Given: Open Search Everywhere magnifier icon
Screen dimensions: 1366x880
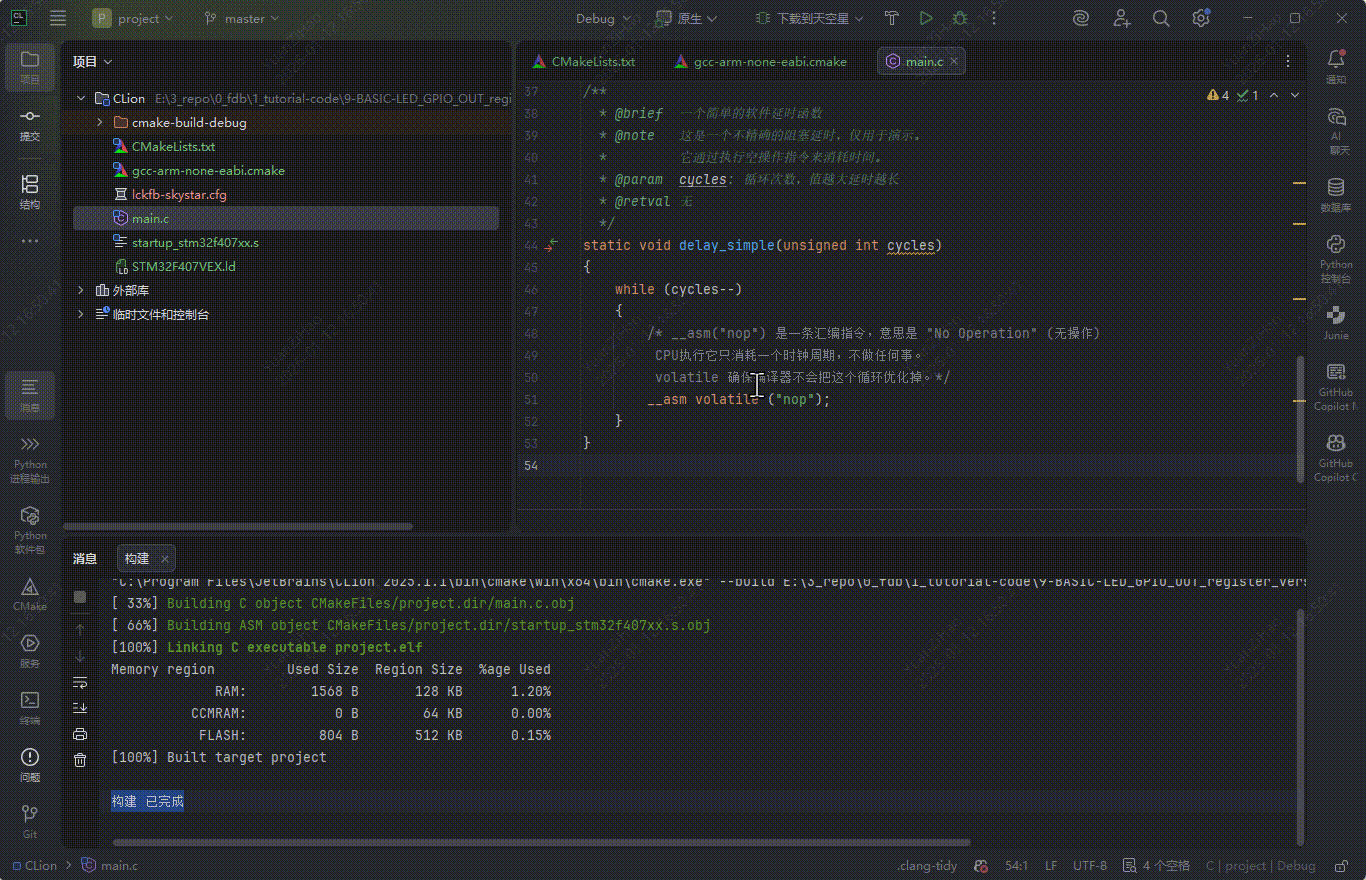Looking at the screenshot, I should pyautogui.click(x=1161, y=18).
